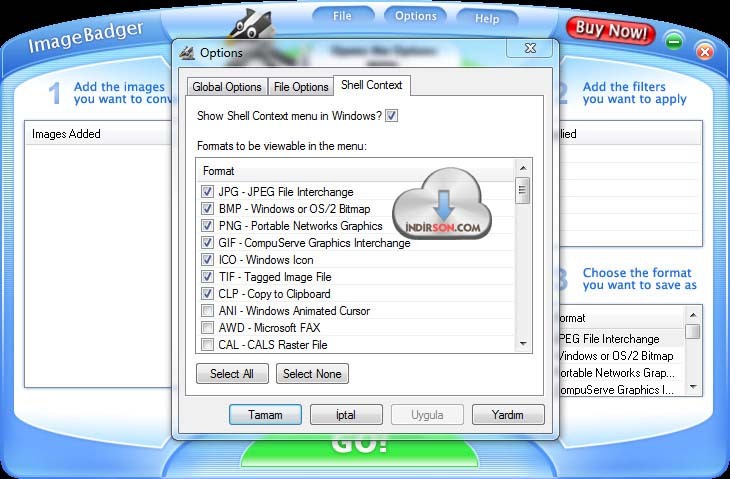The width and height of the screenshot is (730, 479).
Task: Check AWD - Microsoft FAX
Action: (207, 328)
